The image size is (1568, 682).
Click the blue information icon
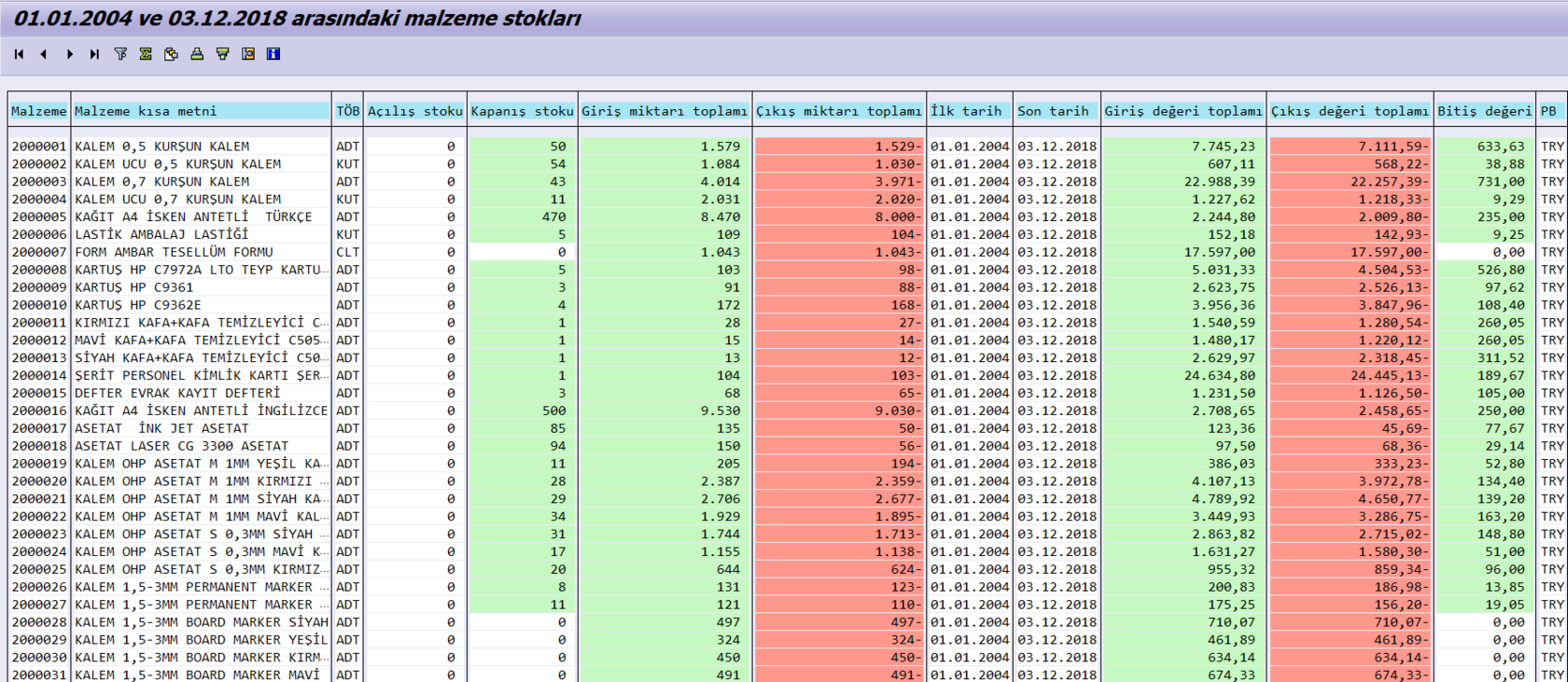pyautogui.click(x=273, y=54)
